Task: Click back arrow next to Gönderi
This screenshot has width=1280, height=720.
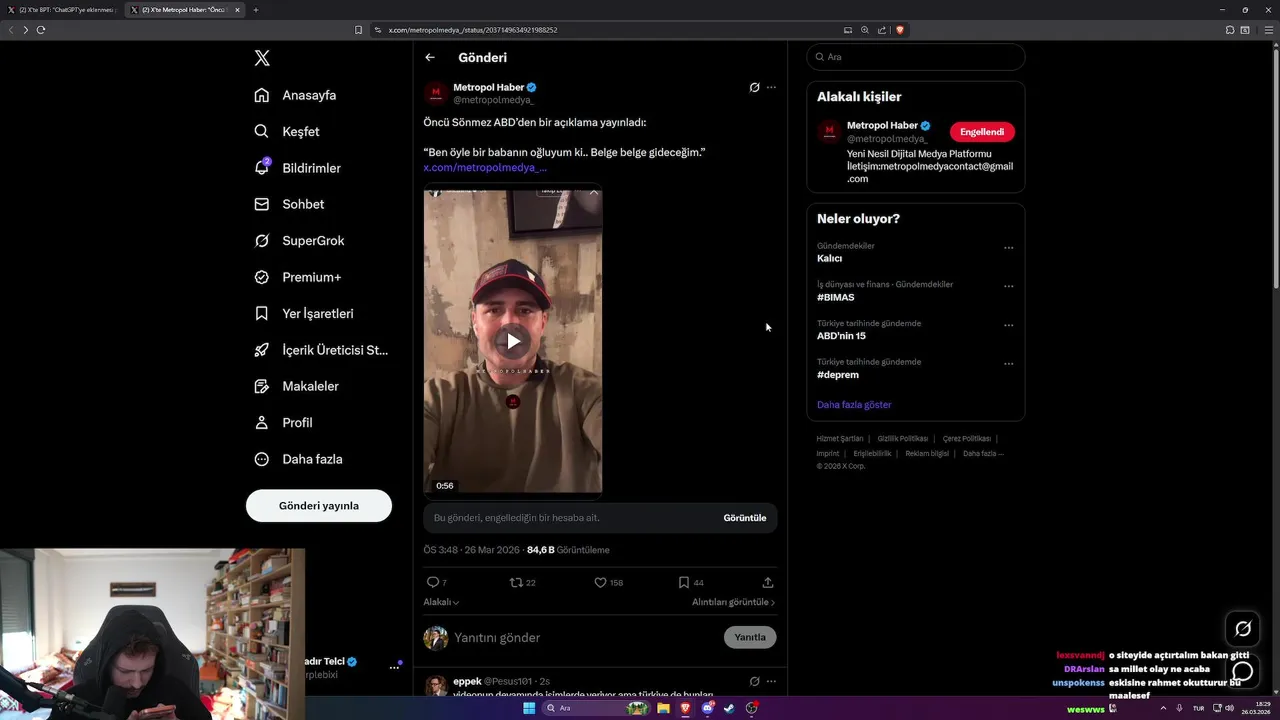Action: point(430,57)
